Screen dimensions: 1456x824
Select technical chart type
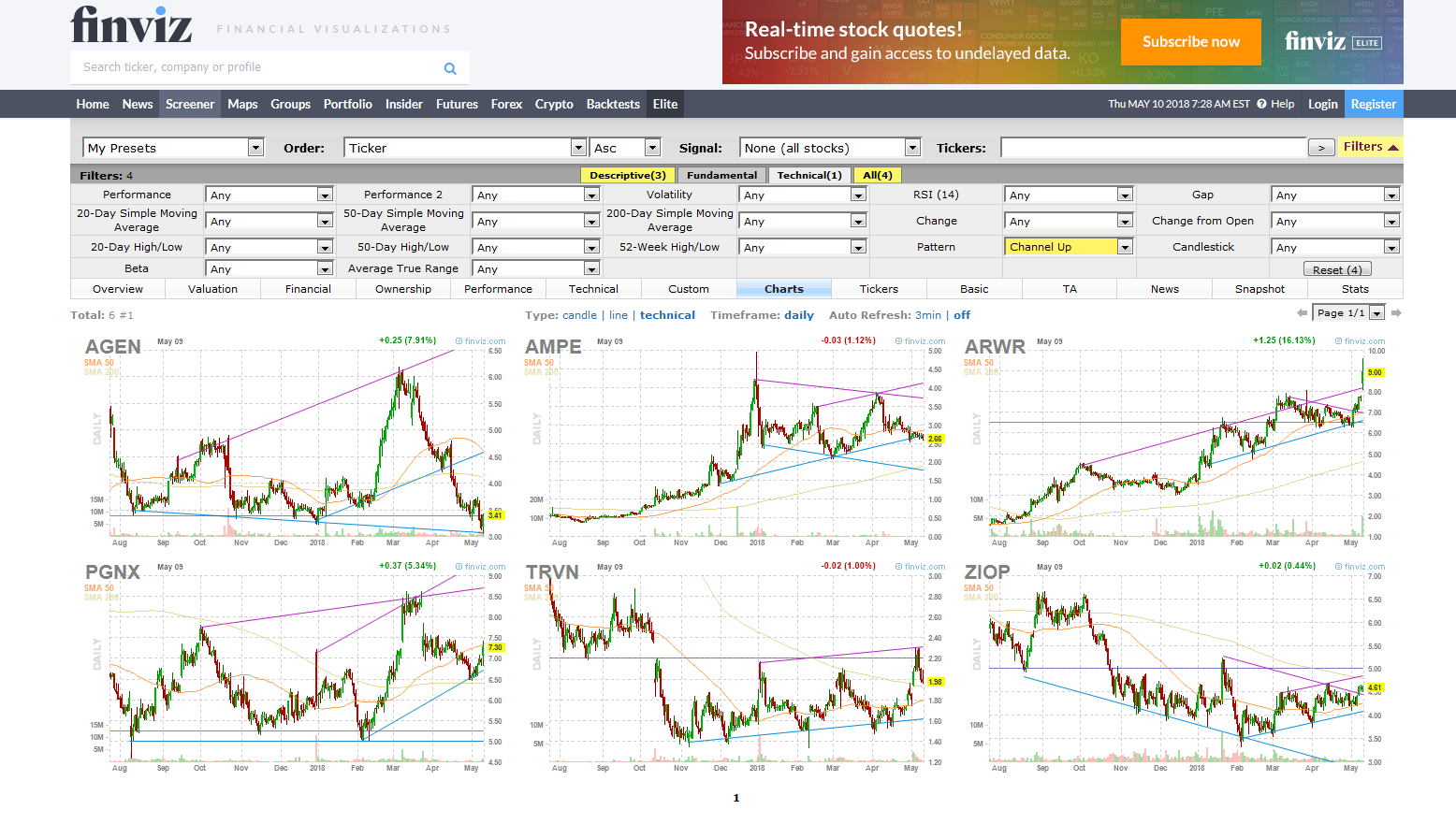pyautogui.click(x=667, y=315)
